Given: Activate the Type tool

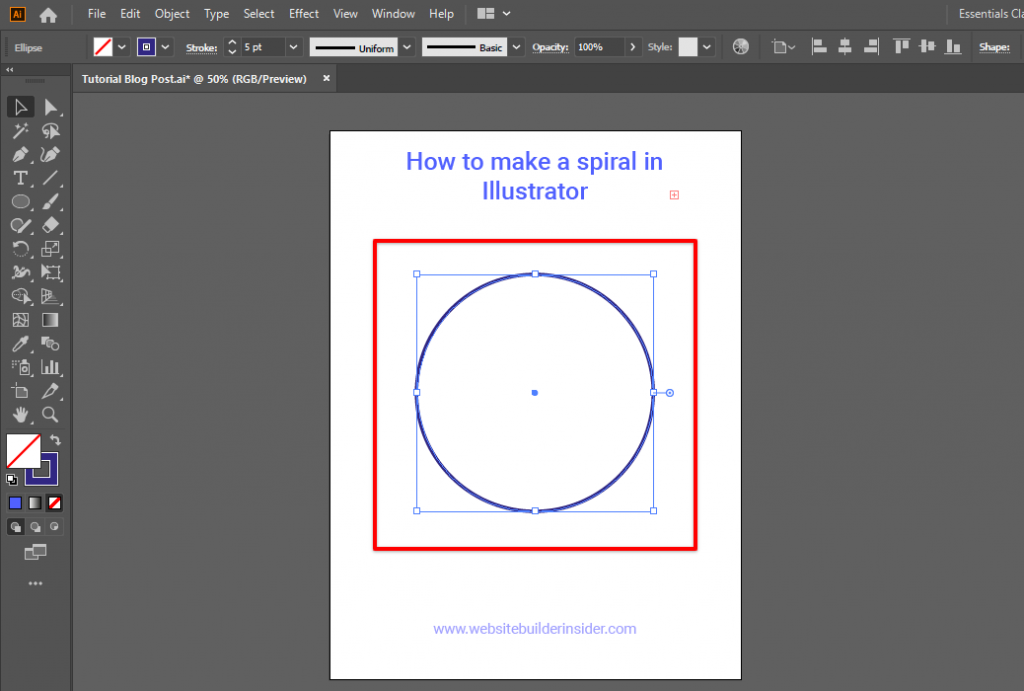Looking at the screenshot, I should point(21,178).
